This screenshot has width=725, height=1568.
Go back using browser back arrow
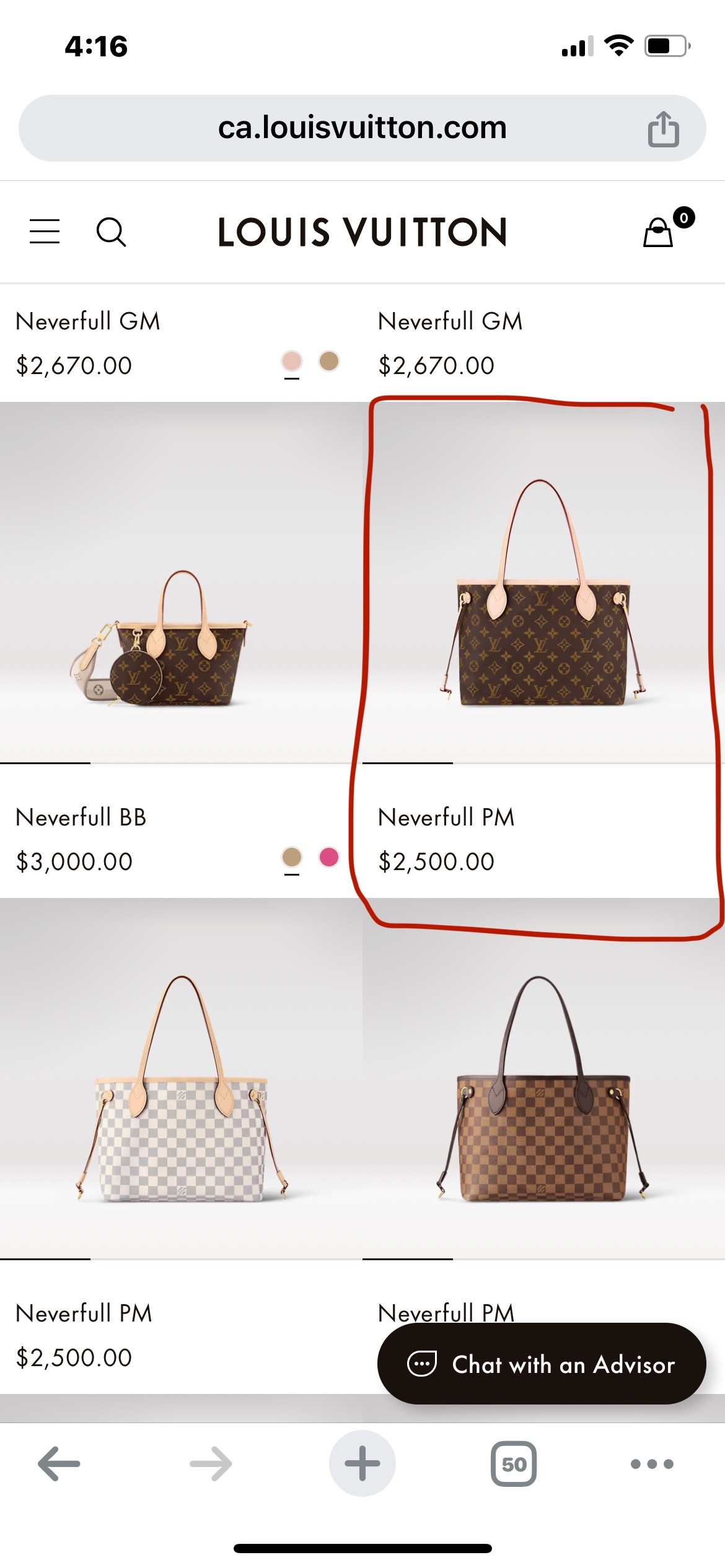(x=59, y=1464)
